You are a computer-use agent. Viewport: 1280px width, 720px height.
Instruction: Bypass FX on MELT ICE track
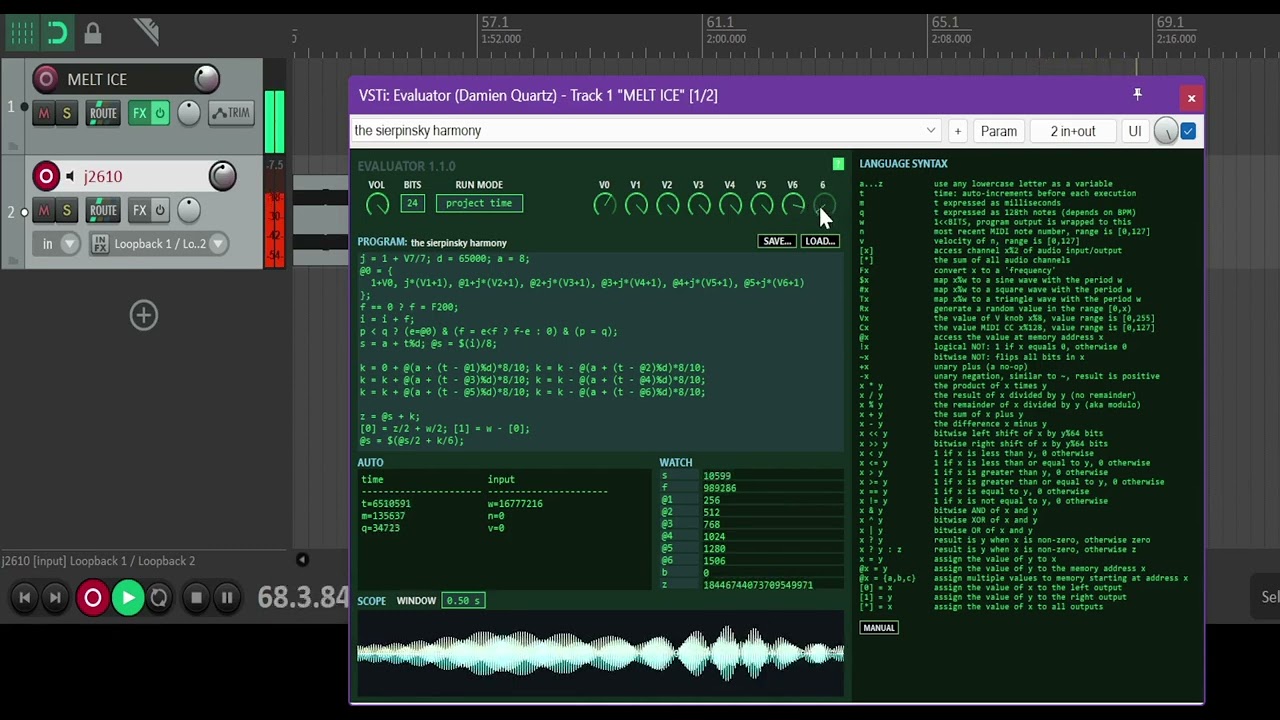pyautogui.click(x=160, y=113)
